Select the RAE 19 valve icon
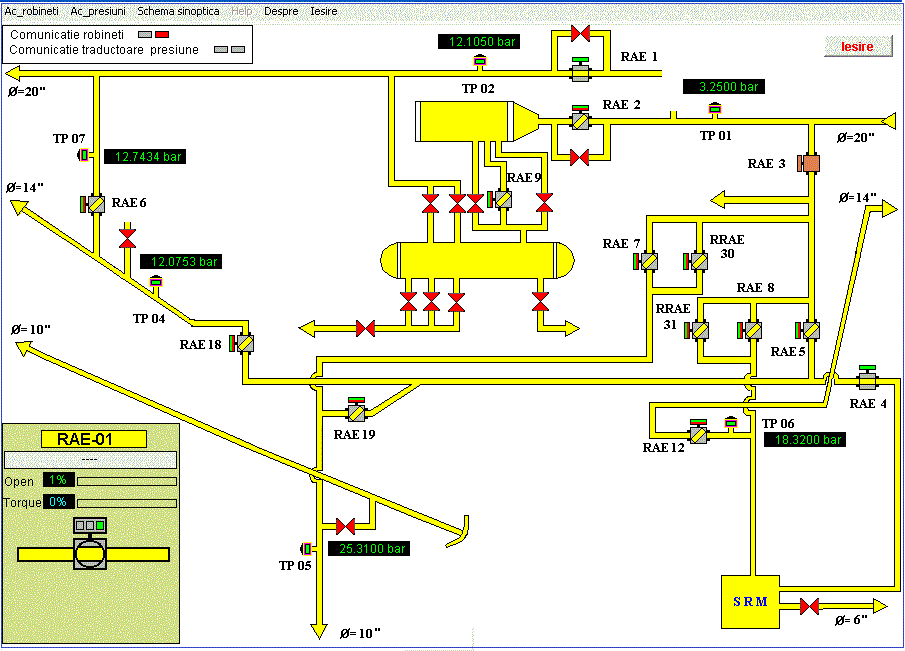Image resolution: width=905 pixels, height=651 pixels. pyautogui.click(x=355, y=411)
